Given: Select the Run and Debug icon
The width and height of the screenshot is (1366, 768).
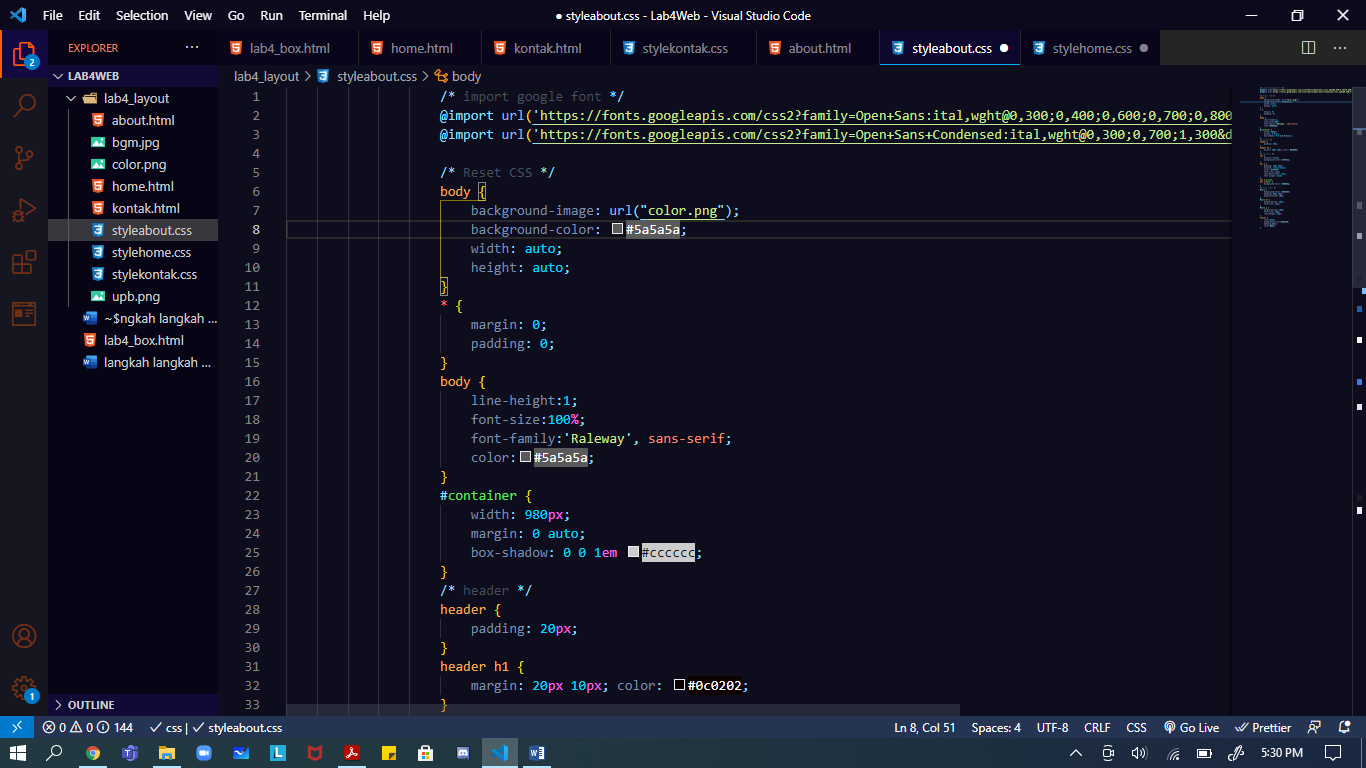Looking at the screenshot, I should pyautogui.click(x=24, y=210).
